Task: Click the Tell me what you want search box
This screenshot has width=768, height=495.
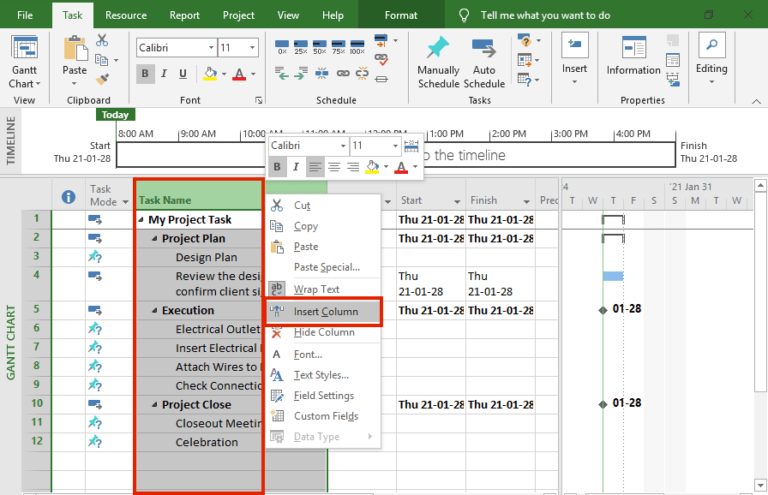Action: click(558, 16)
